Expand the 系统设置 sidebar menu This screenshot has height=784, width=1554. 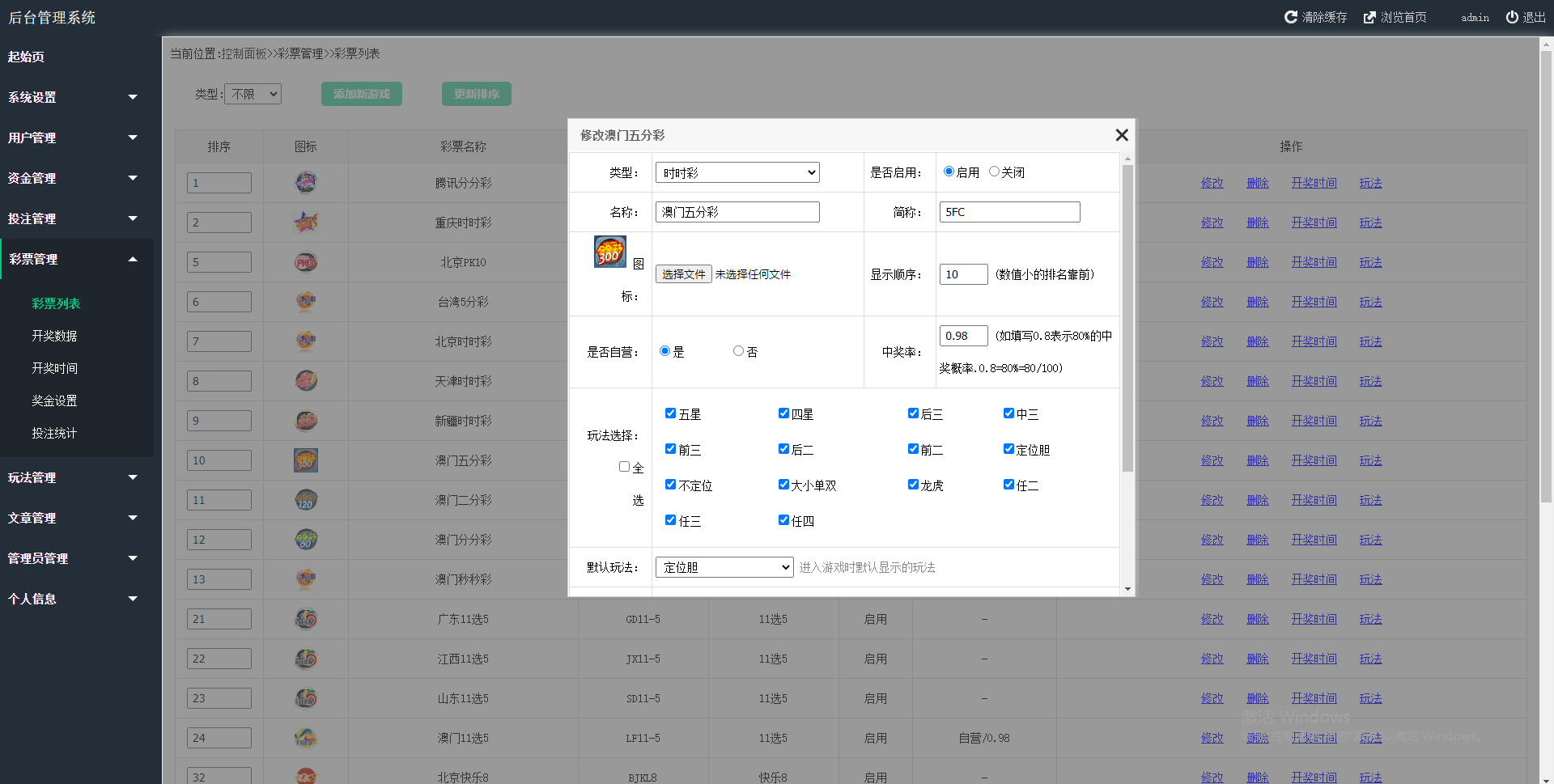tap(73, 97)
